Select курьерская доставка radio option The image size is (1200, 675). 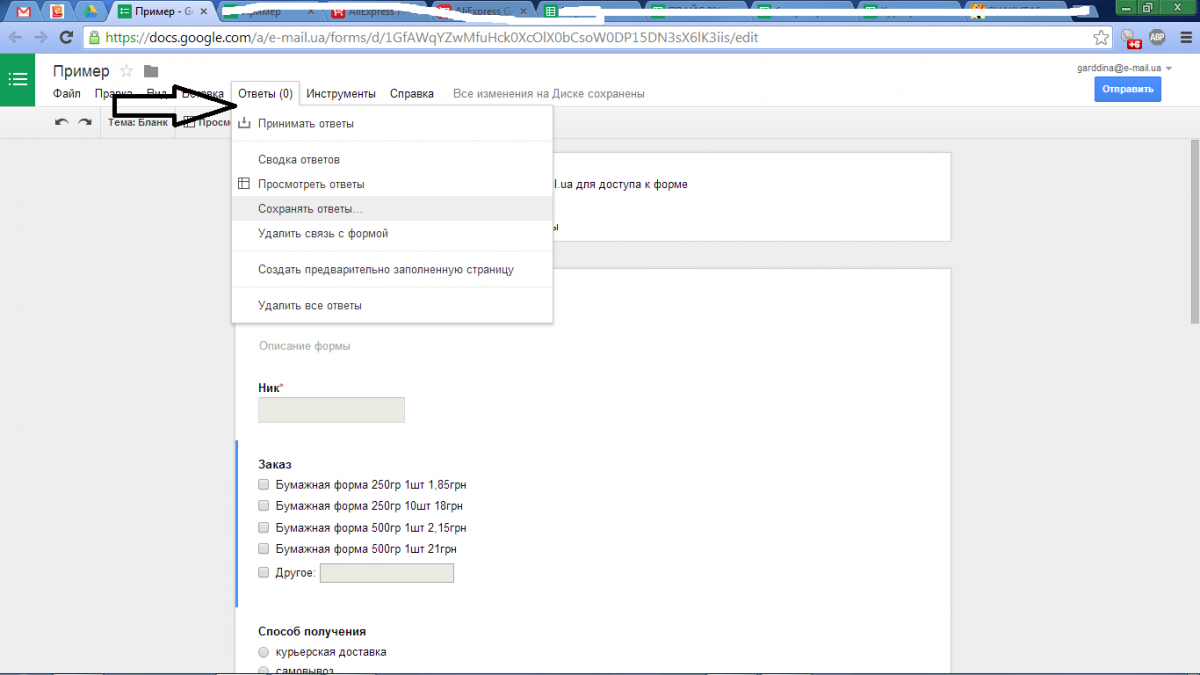(264, 652)
